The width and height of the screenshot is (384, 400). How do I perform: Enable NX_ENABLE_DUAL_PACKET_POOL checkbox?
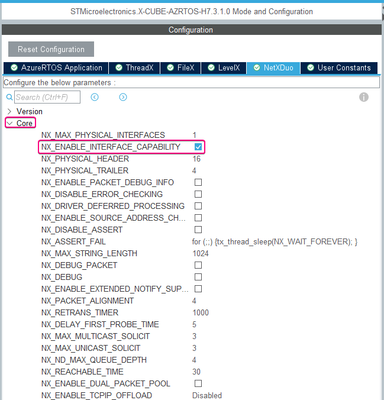pyautogui.click(x=198, y=383)
